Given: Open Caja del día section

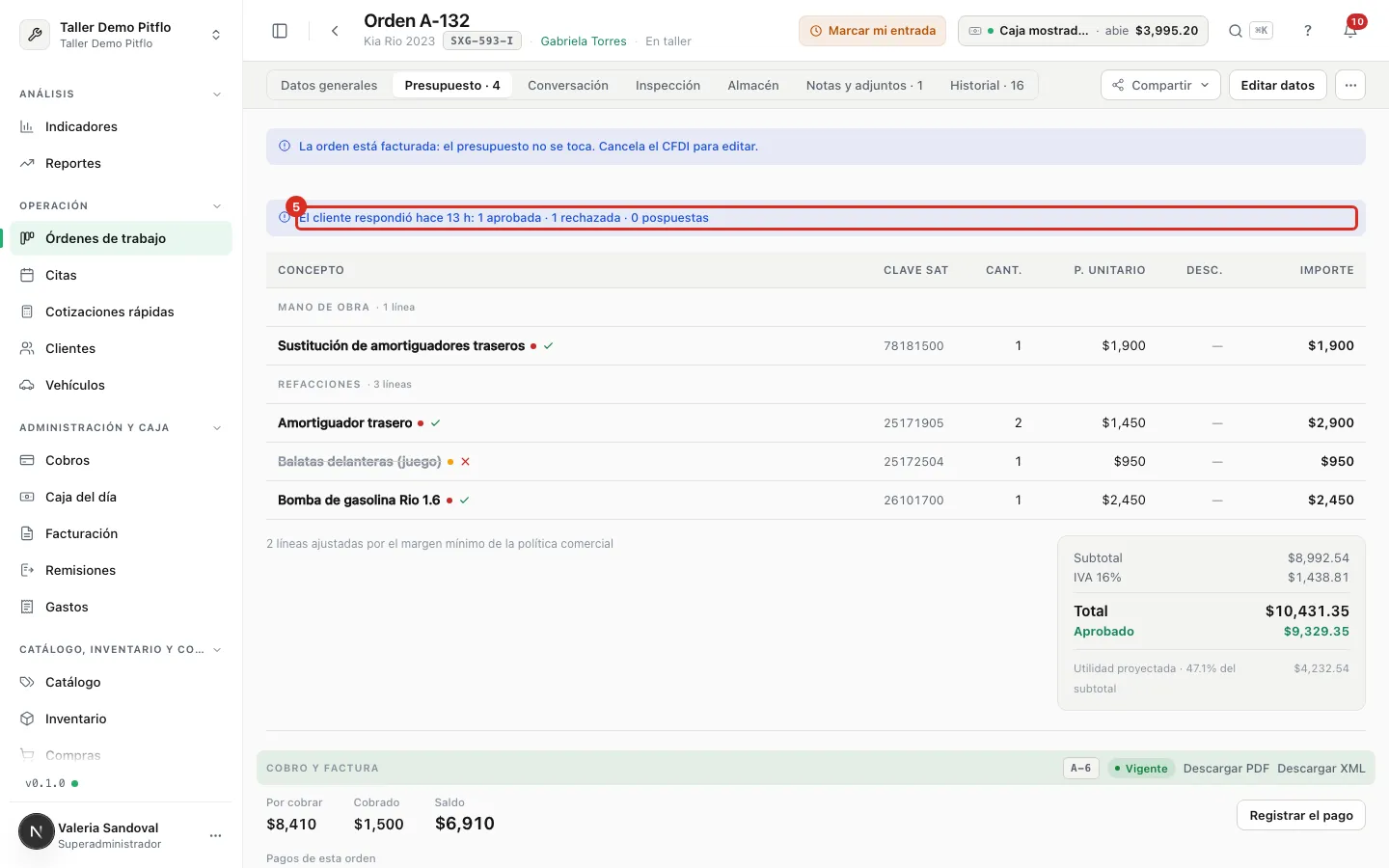Looking at the screenshot, I should [121, 497].
